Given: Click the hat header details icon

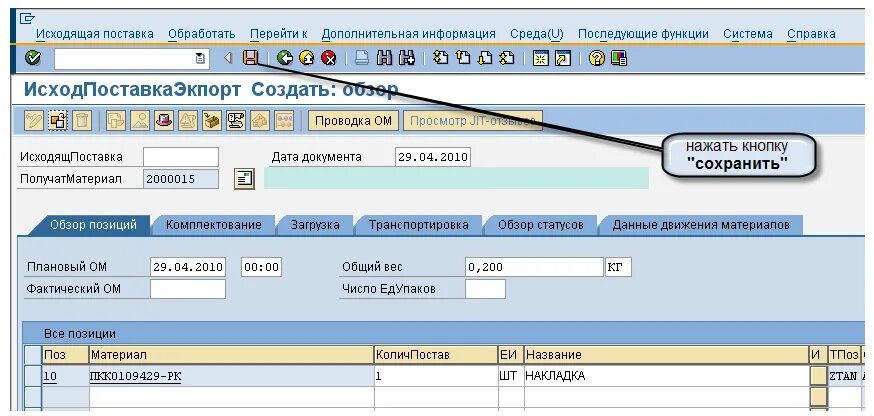Looking at the screenshot, I should pos(164,120).
